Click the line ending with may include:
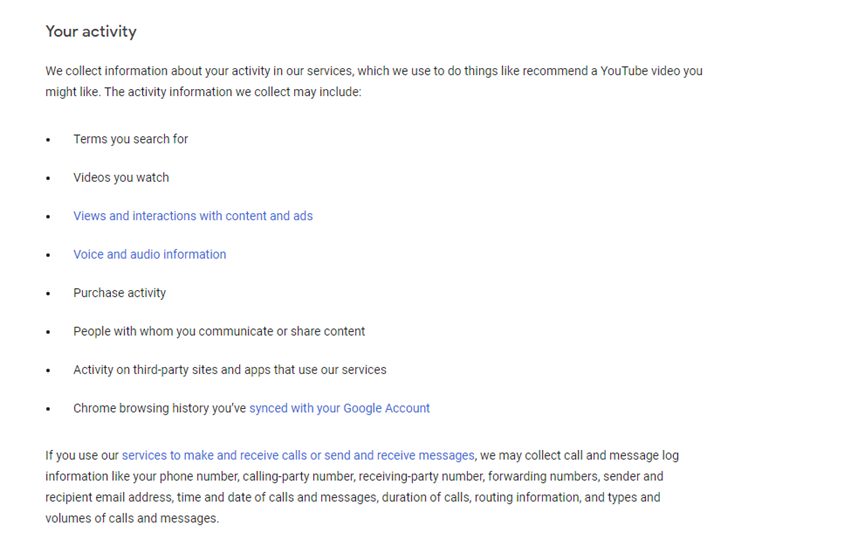 [x=204, y=92]
